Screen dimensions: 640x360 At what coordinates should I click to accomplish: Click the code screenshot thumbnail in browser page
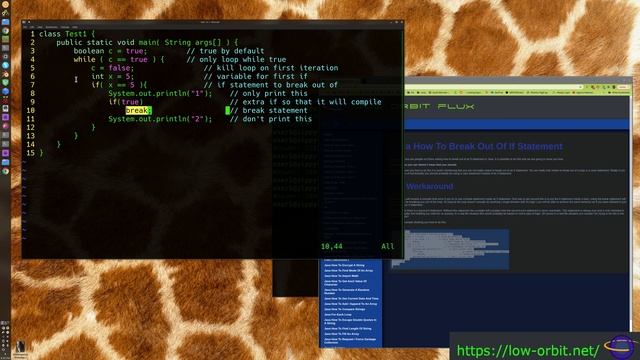tap(450, 249)
